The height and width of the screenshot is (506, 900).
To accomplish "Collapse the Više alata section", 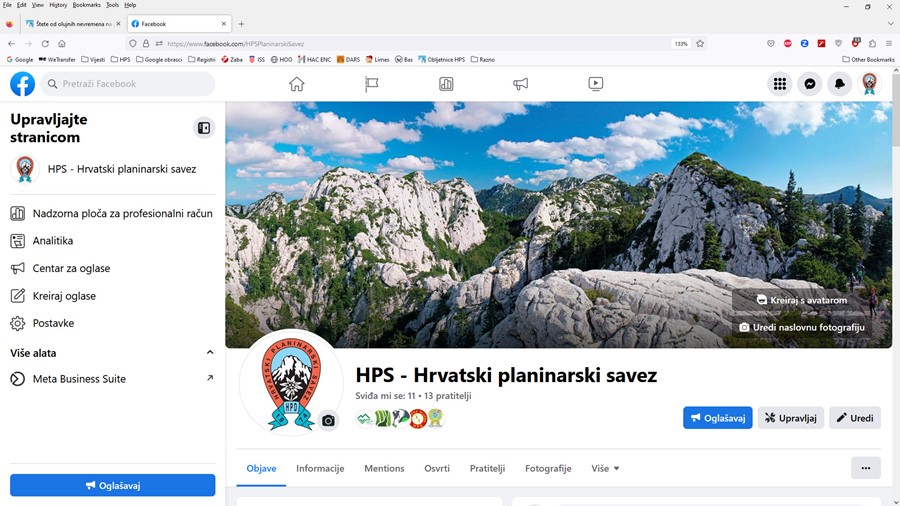I will click(210, 353).
